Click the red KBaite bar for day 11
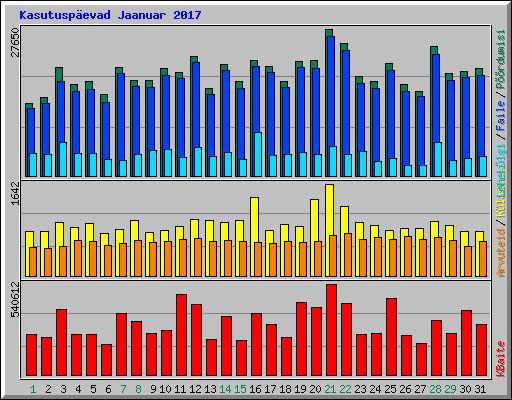 (181, 335)
